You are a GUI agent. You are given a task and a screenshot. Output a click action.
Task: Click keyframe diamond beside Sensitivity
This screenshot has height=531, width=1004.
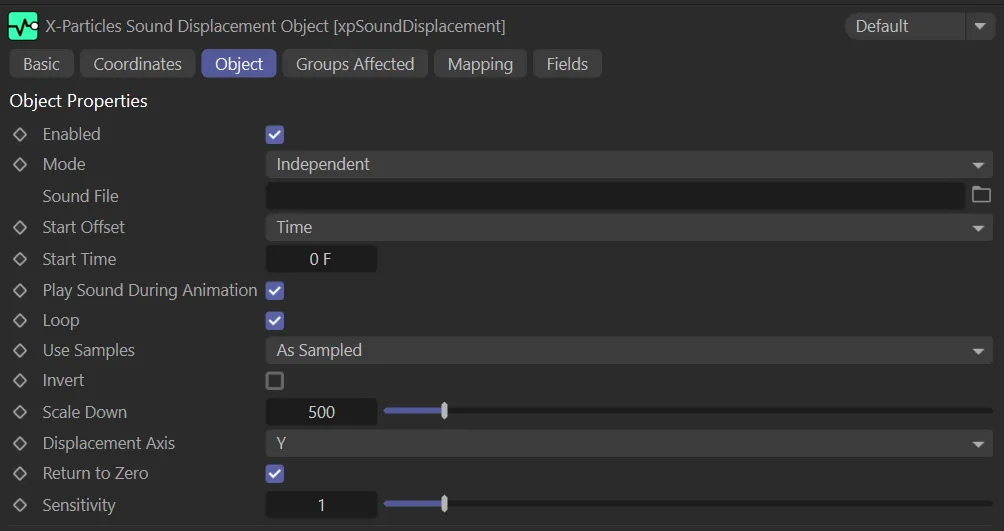point(20,505)
